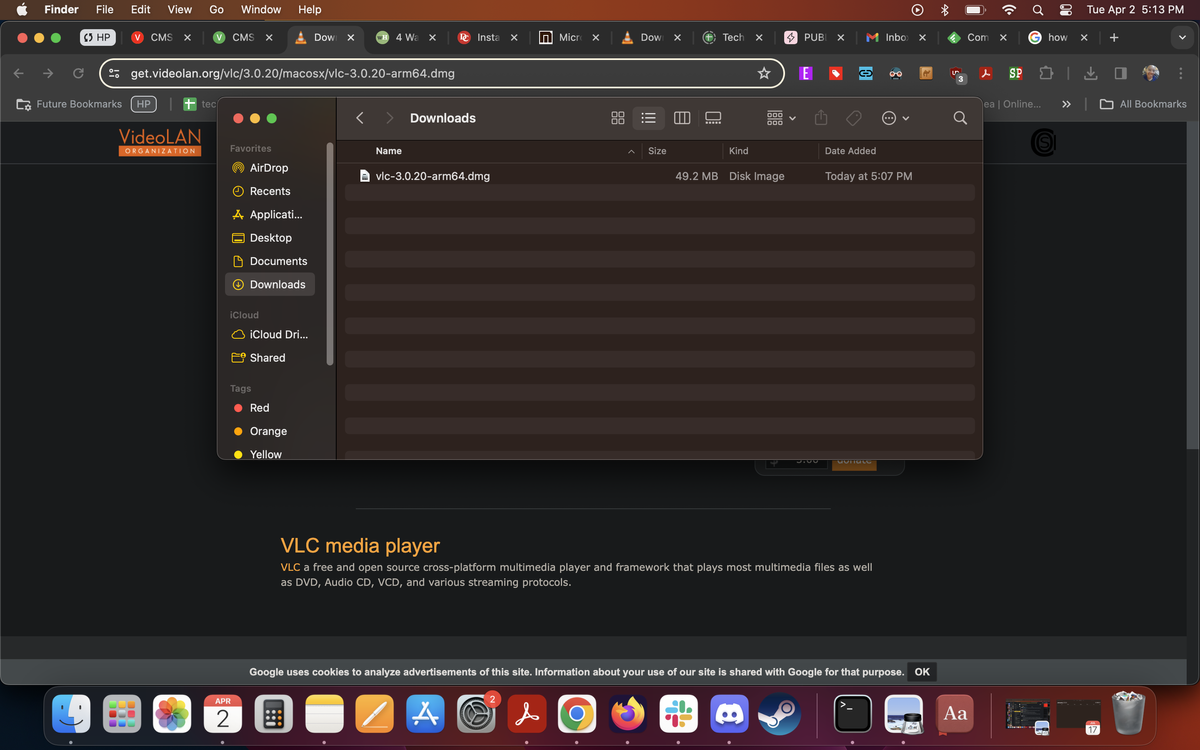
Task: Open the Finder search field
Action: (x=959, y=117)
